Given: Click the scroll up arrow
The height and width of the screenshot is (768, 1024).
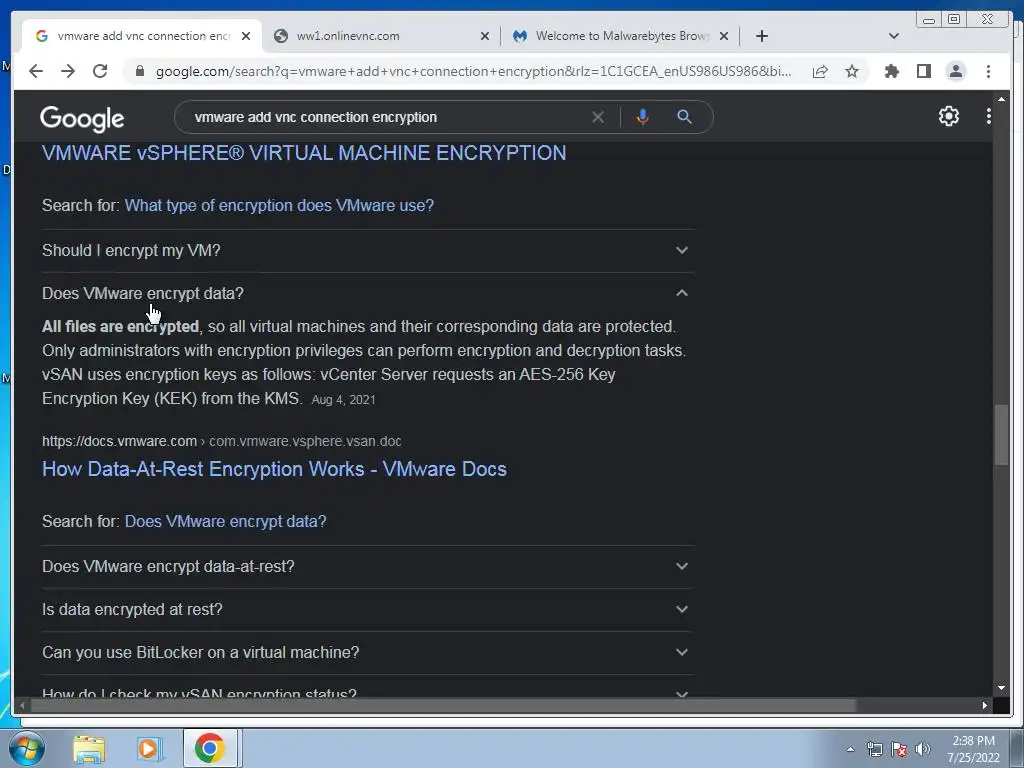Looking at the screenshot, I should pos(1001,99).
